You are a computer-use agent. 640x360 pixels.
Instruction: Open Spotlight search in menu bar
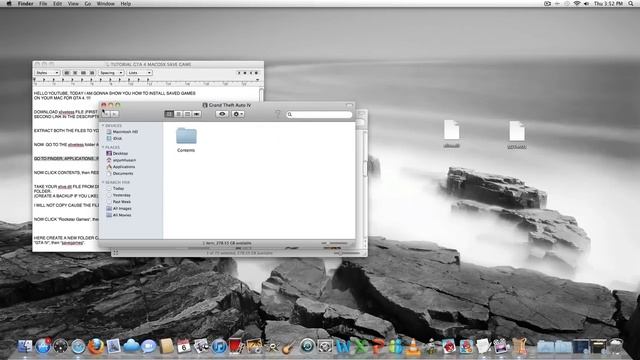coord(631,4)
